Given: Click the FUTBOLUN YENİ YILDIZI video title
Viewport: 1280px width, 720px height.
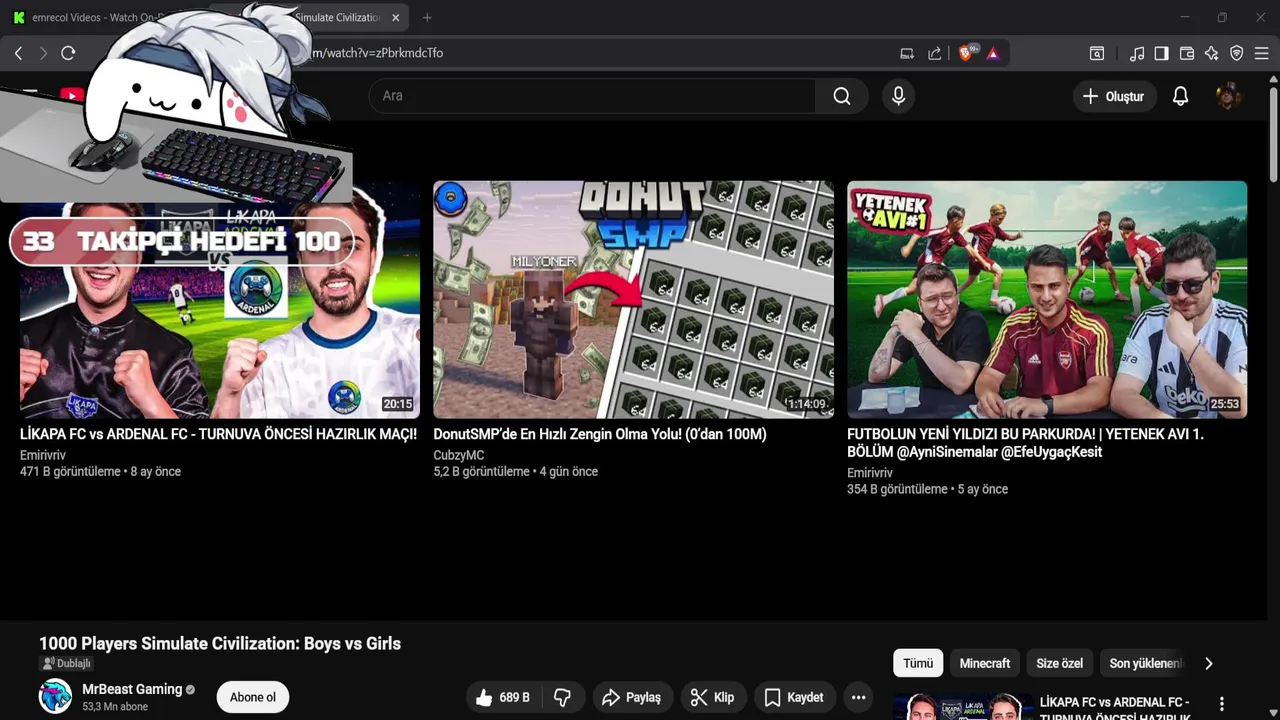Looking at the screenshot, I should tap(1025, 443).
